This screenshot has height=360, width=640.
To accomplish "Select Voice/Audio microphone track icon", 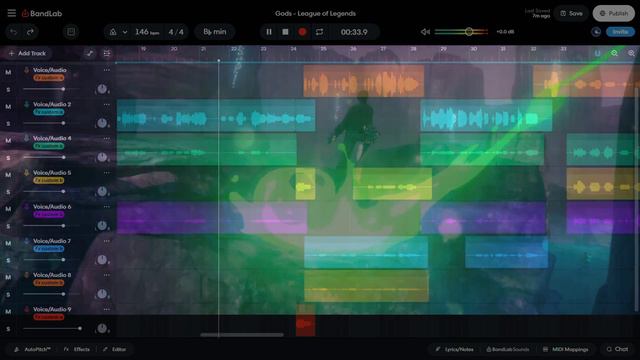I will 27,70.
